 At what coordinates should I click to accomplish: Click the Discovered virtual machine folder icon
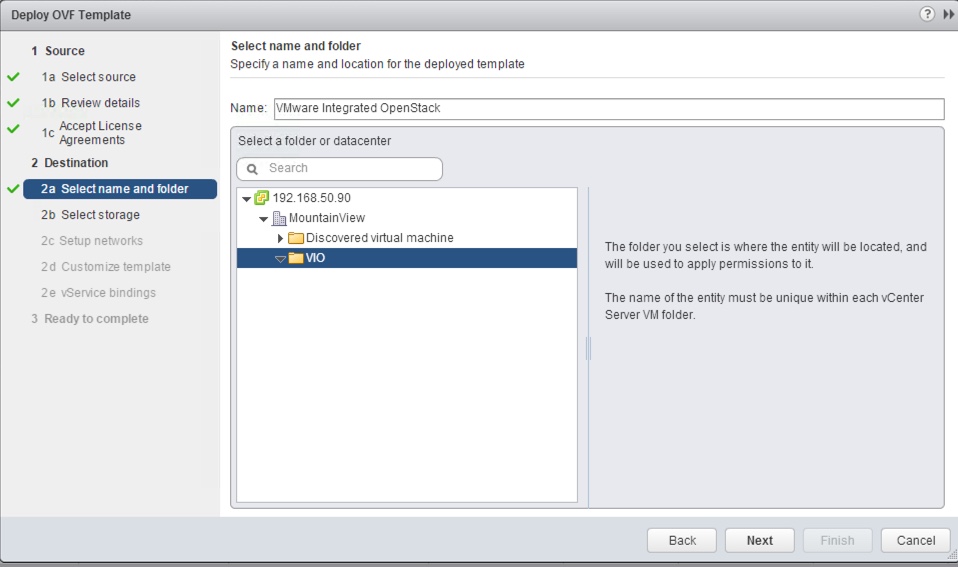[296, 238]
